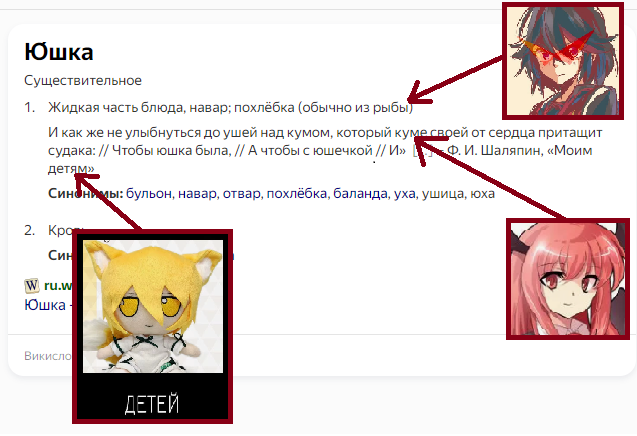Image resolution: width=637 pixels, height=436 pixels.
Task: Click the yellow fox plush doll image
Action: pyautogui.click(x=153, y=306)
